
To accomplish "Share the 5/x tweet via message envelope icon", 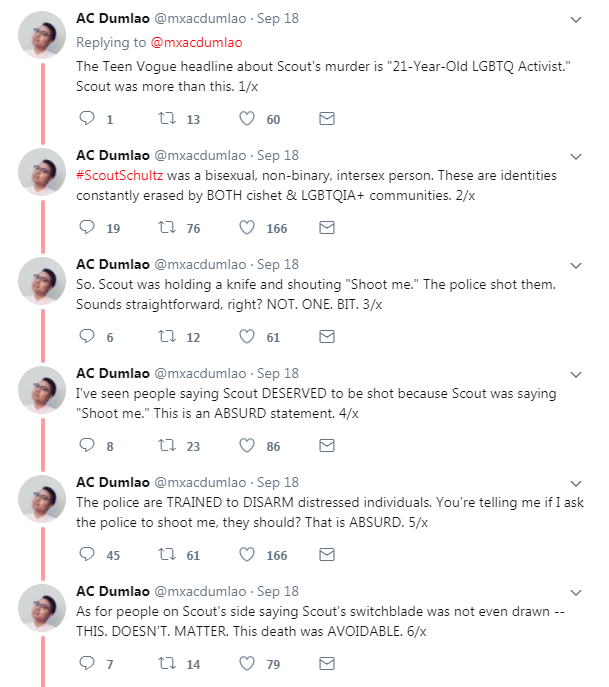I will click(327, 554).
